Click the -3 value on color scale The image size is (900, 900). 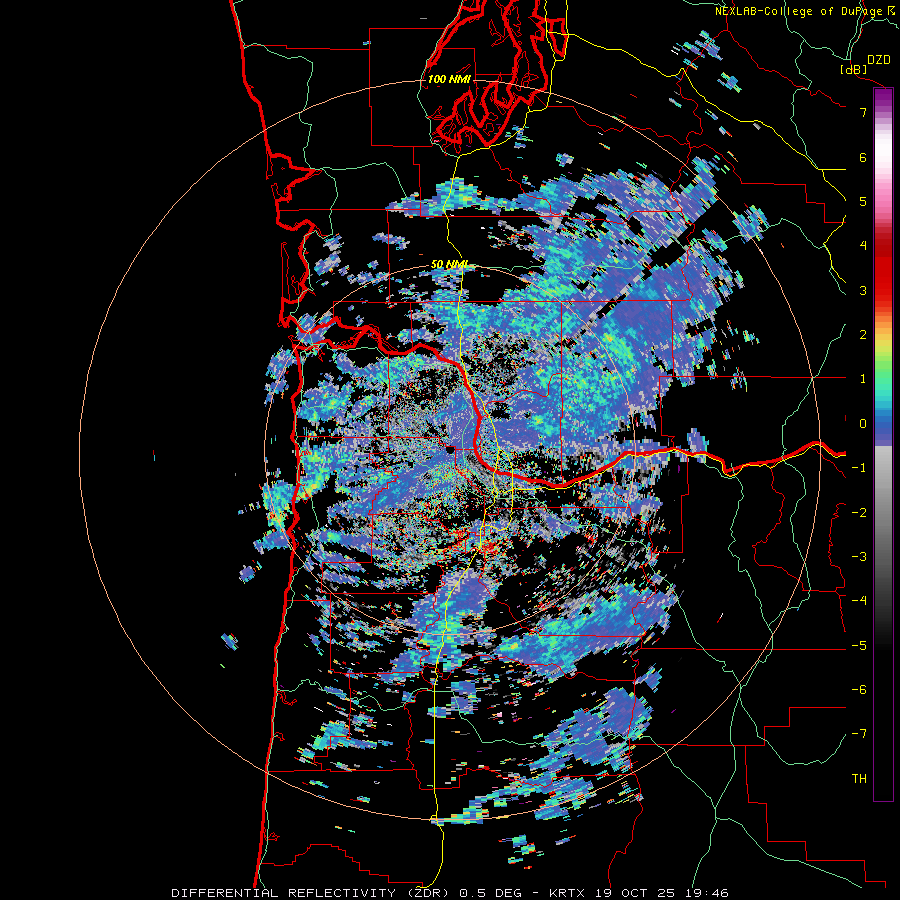859,557
